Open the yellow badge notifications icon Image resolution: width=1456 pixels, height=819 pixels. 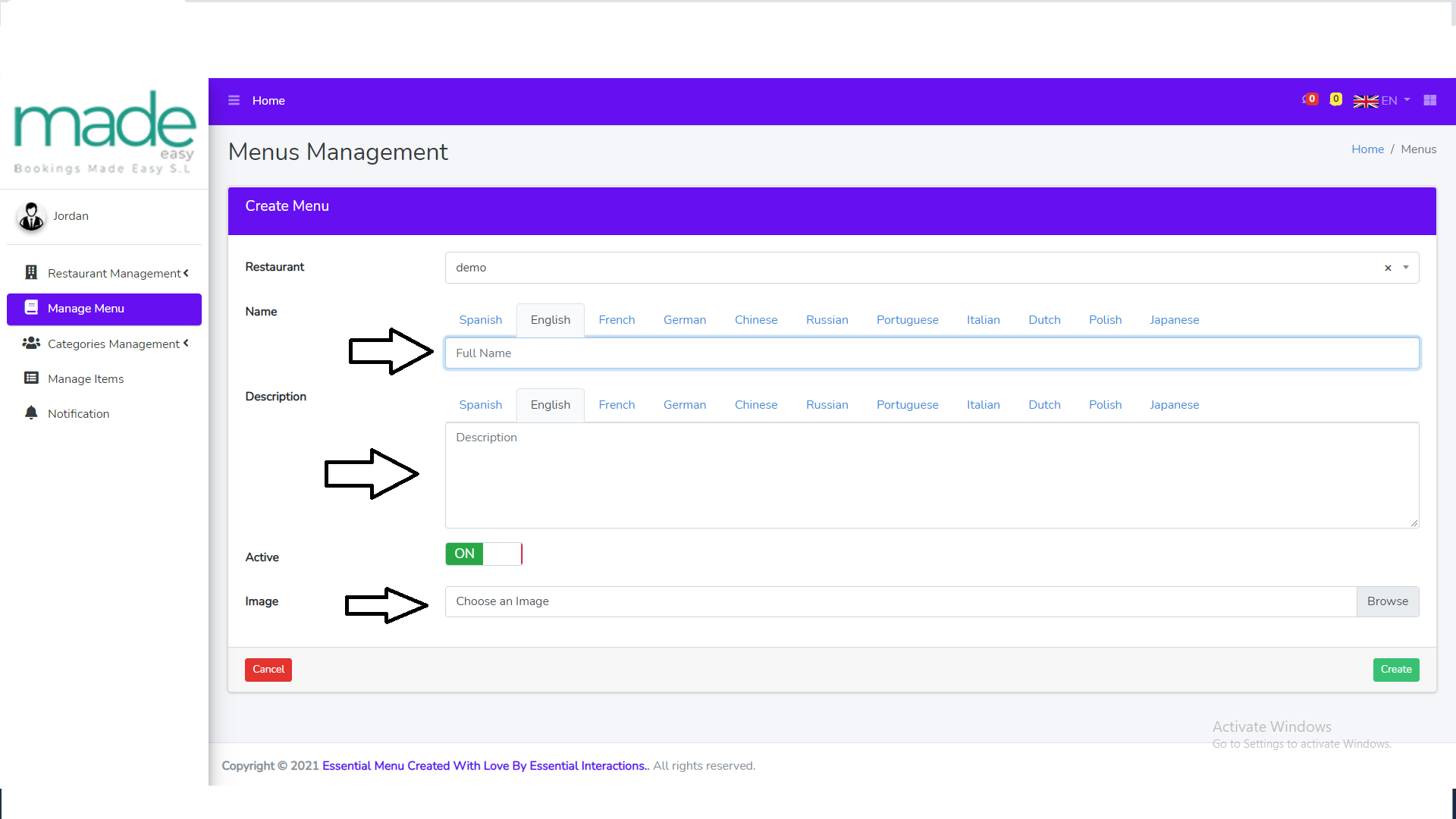coord(1336,99)
